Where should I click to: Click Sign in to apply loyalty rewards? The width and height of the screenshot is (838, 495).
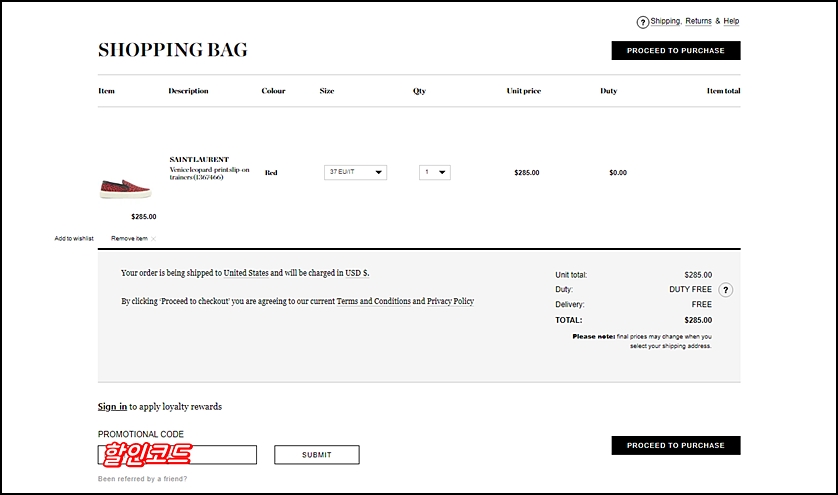[x=112, y=406]
